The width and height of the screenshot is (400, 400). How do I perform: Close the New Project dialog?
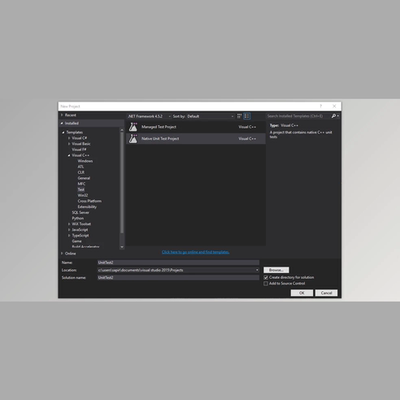click(334, 106)
